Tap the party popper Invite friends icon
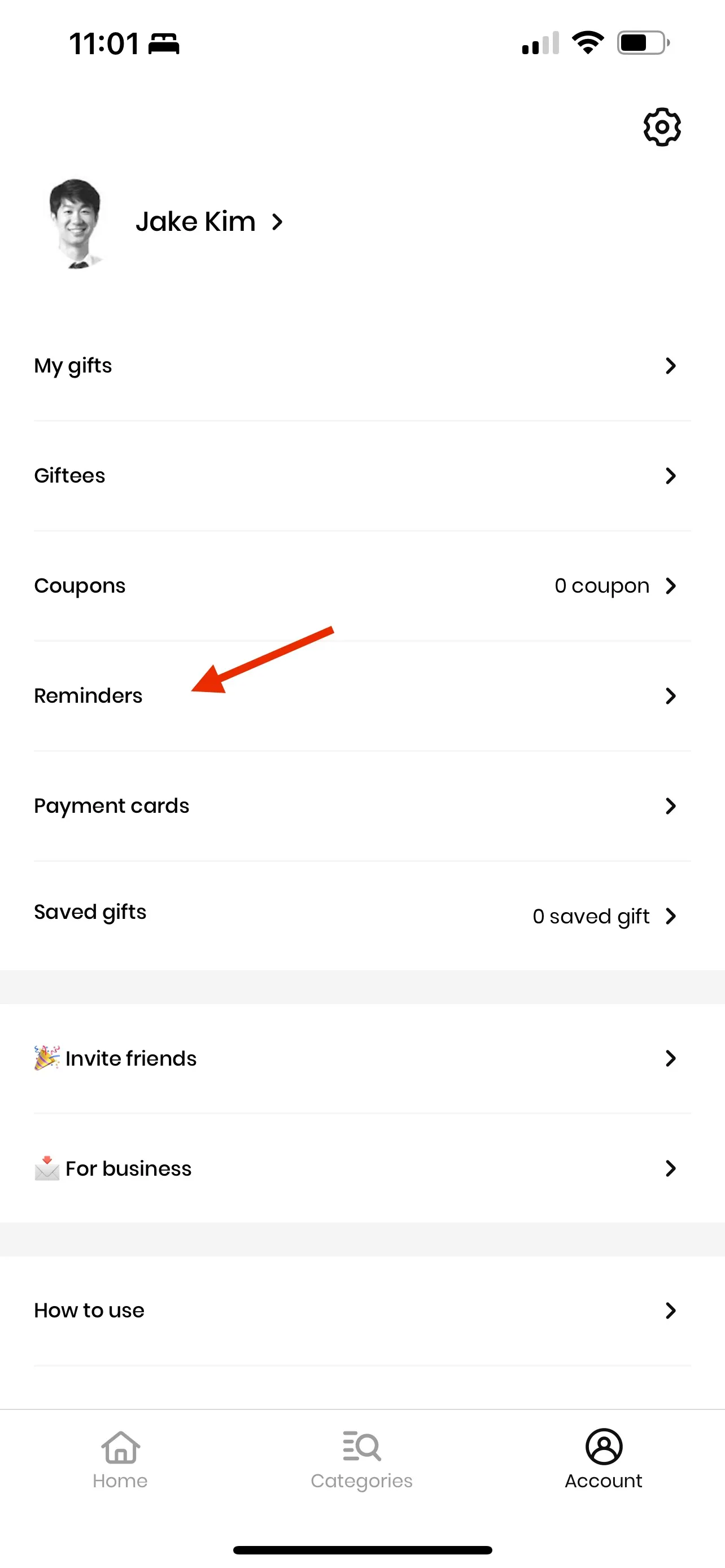The width and height of the screenshot is (725, 1568). [x=47, y=1058]
